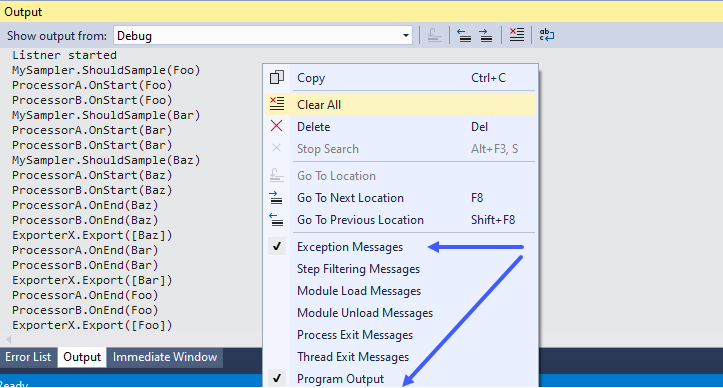The height and width of the screenshot is (388, 723).
Task: Enable Process Exit Messages
Action: pos(355,335)
